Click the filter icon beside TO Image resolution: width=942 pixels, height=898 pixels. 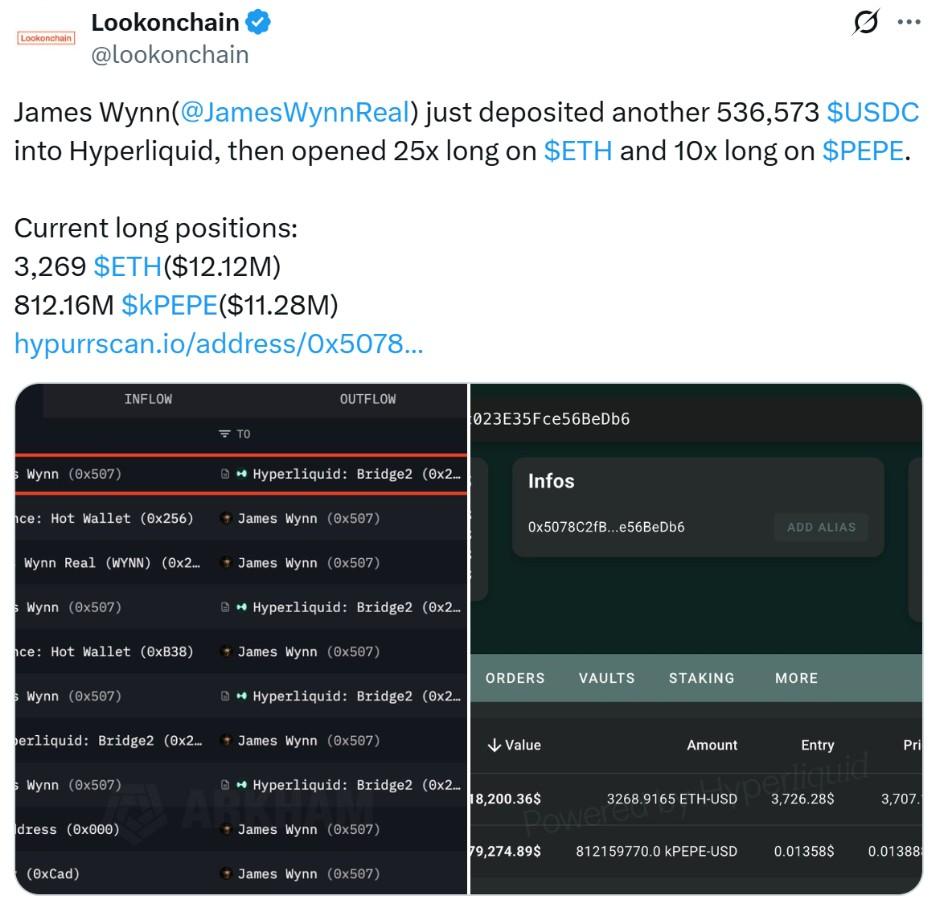pos(225,434)
